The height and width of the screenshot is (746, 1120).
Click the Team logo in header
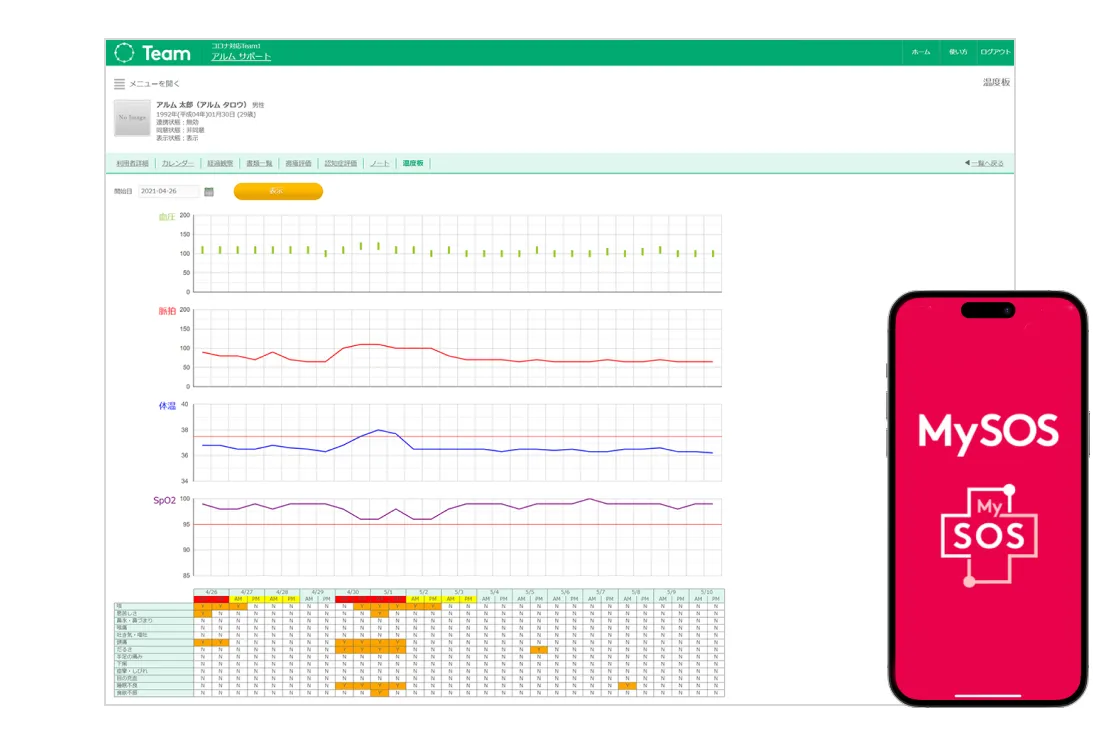(x=152, y=53)
